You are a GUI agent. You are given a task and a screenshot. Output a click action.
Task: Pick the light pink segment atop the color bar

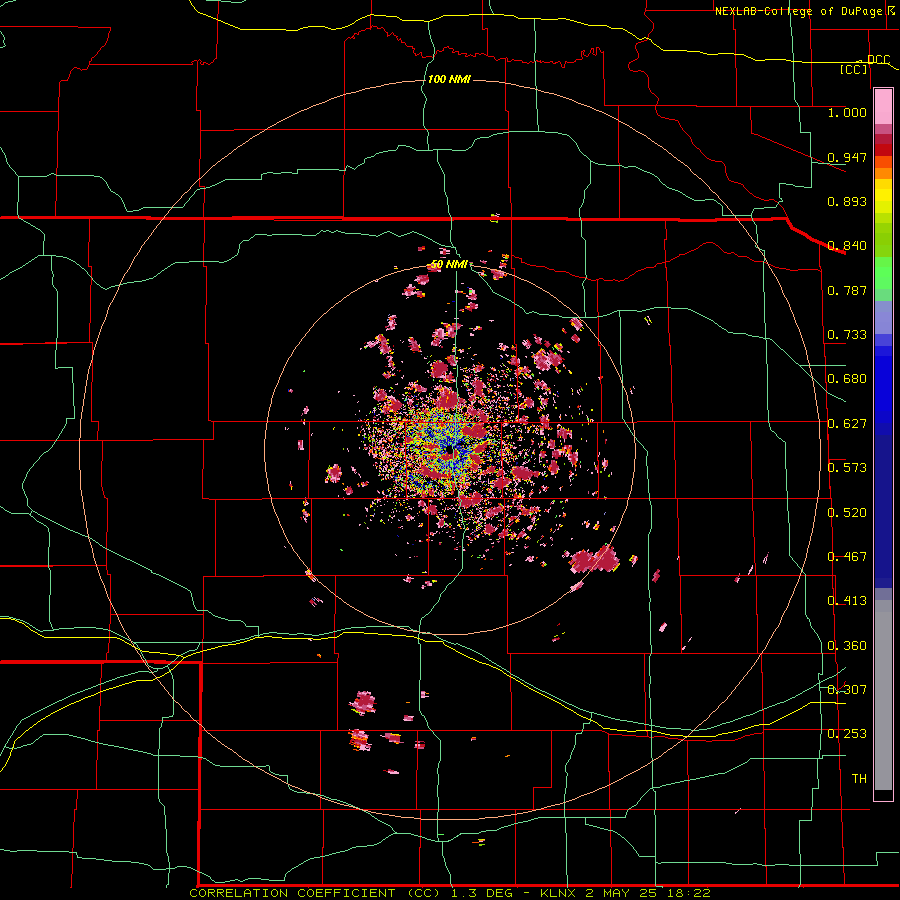click(883, 106)
